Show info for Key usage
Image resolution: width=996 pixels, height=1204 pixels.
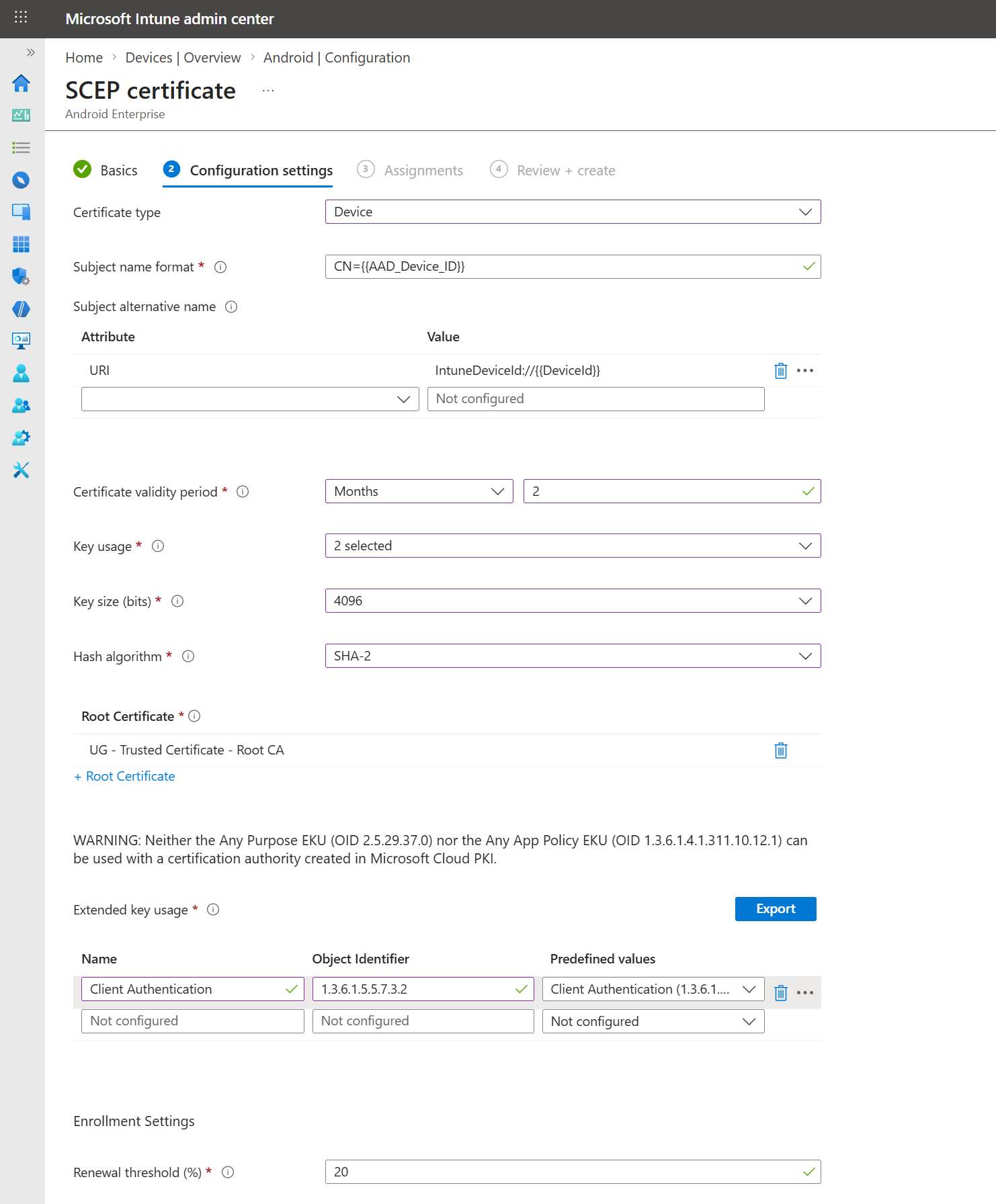[x=158, y=546]
